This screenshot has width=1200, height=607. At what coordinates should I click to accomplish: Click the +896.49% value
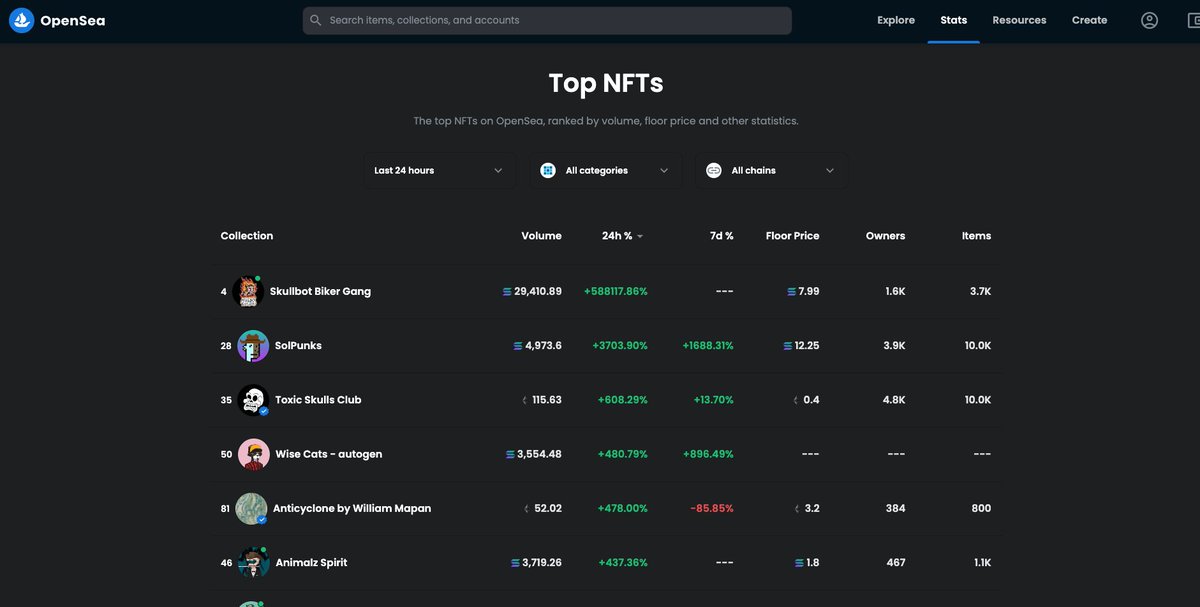click(708, 454)
